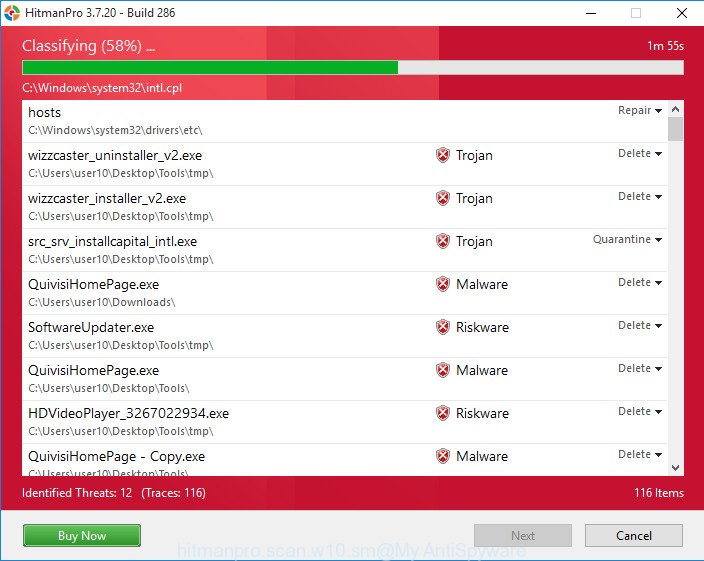Viewport: 704px width, 561px height.
Task: Open the Quarantine dropdown for src_srv_installcapital_intl.exe
Action: [x=627, y=240]
